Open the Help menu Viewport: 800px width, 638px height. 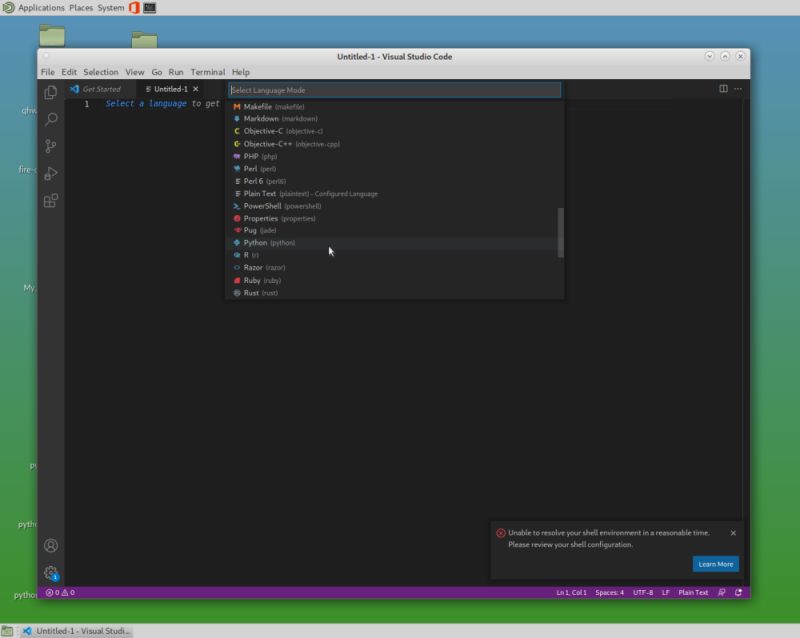pyautogui.click(x=241, y=72)
